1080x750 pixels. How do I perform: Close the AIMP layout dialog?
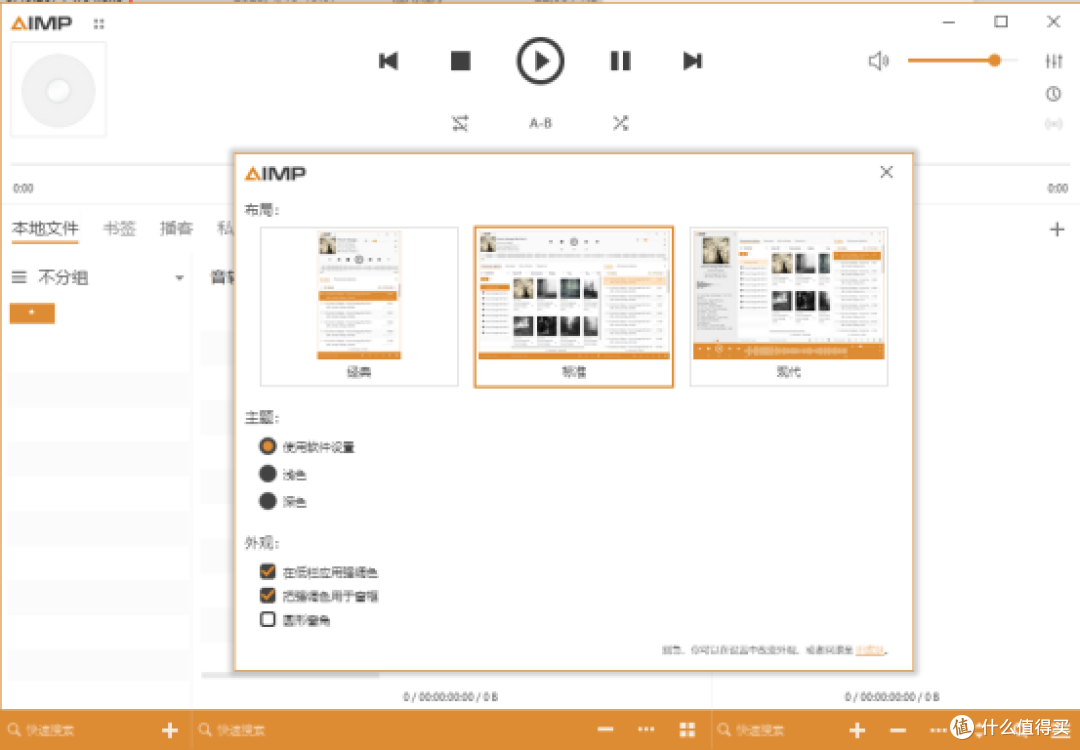[x=886, y=172]
